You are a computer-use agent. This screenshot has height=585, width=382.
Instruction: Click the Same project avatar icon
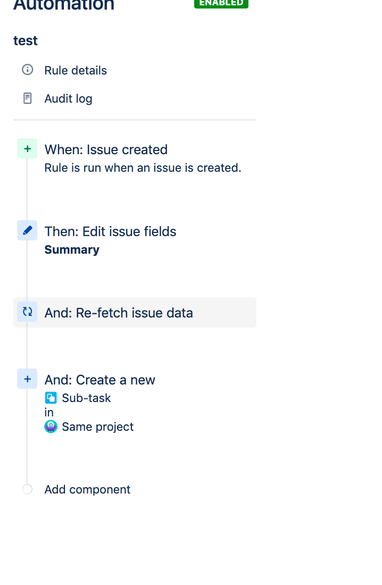coord(51,426)
